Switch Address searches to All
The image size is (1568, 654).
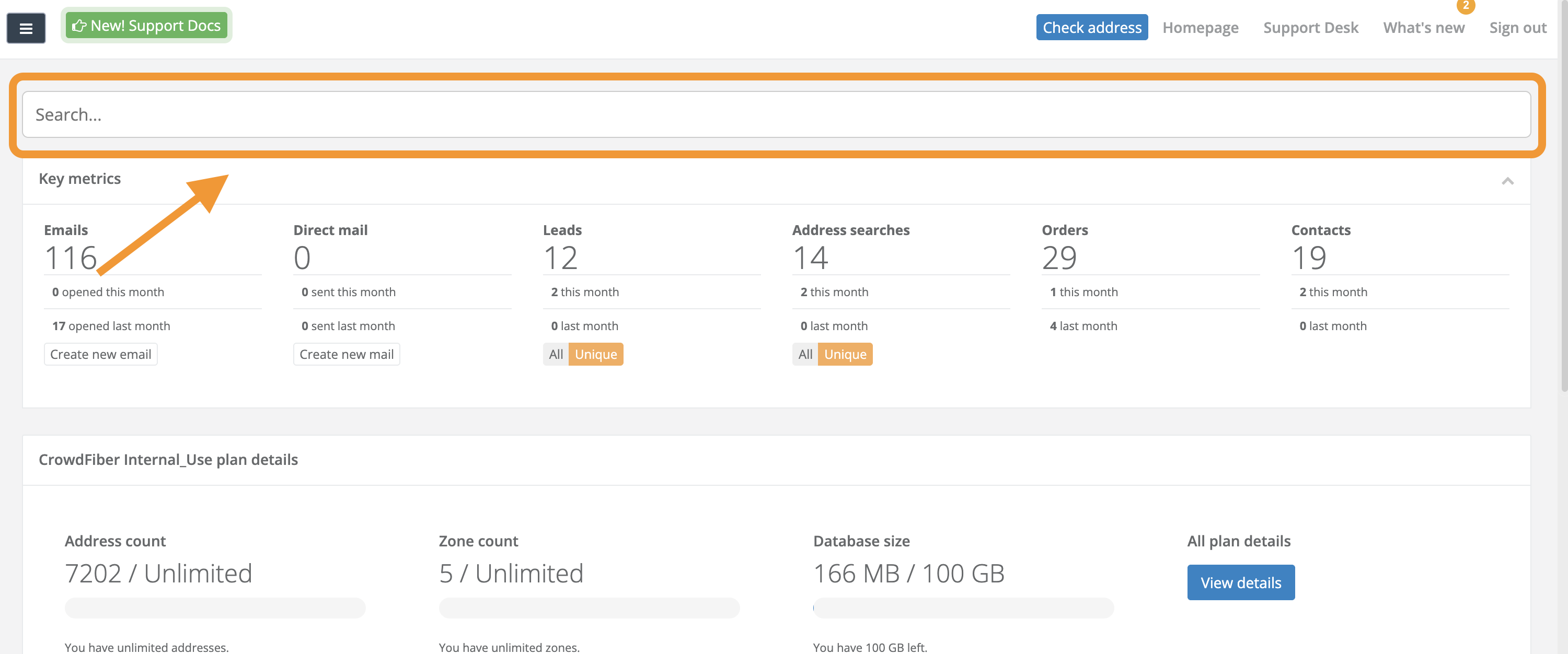pyautogui.click(x=805, y=354)
